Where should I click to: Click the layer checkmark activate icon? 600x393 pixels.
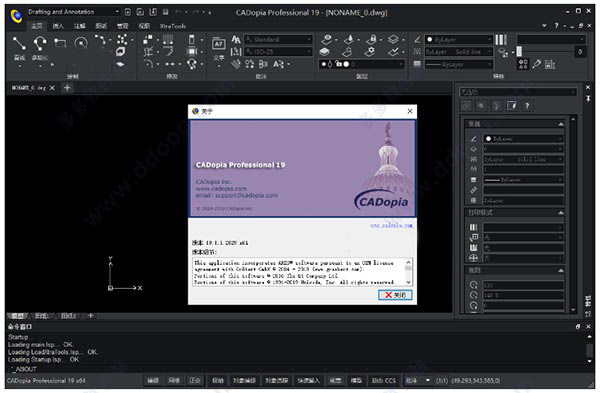(x=393, y=52)
